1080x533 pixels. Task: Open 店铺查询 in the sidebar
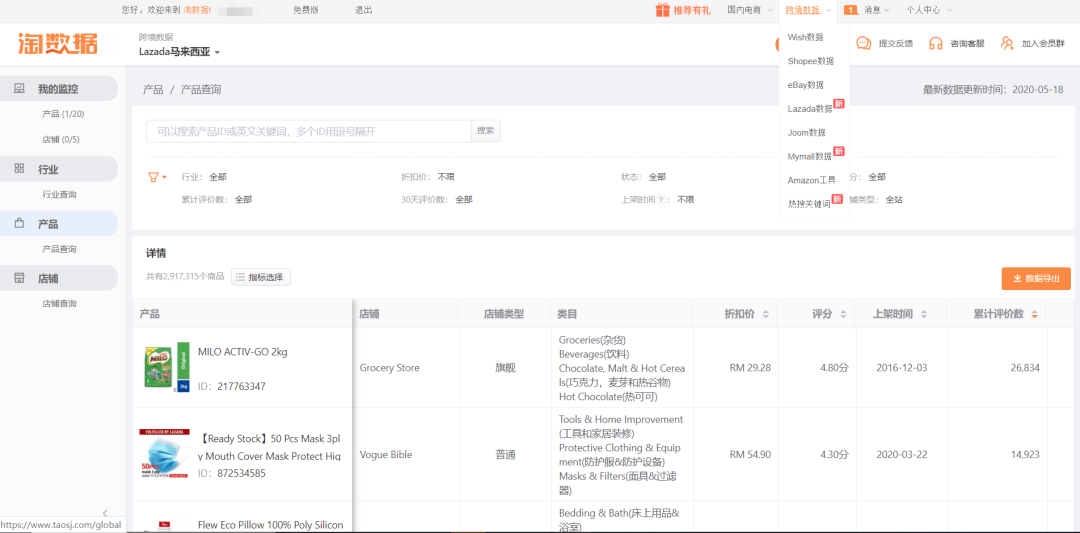point(59,304)
